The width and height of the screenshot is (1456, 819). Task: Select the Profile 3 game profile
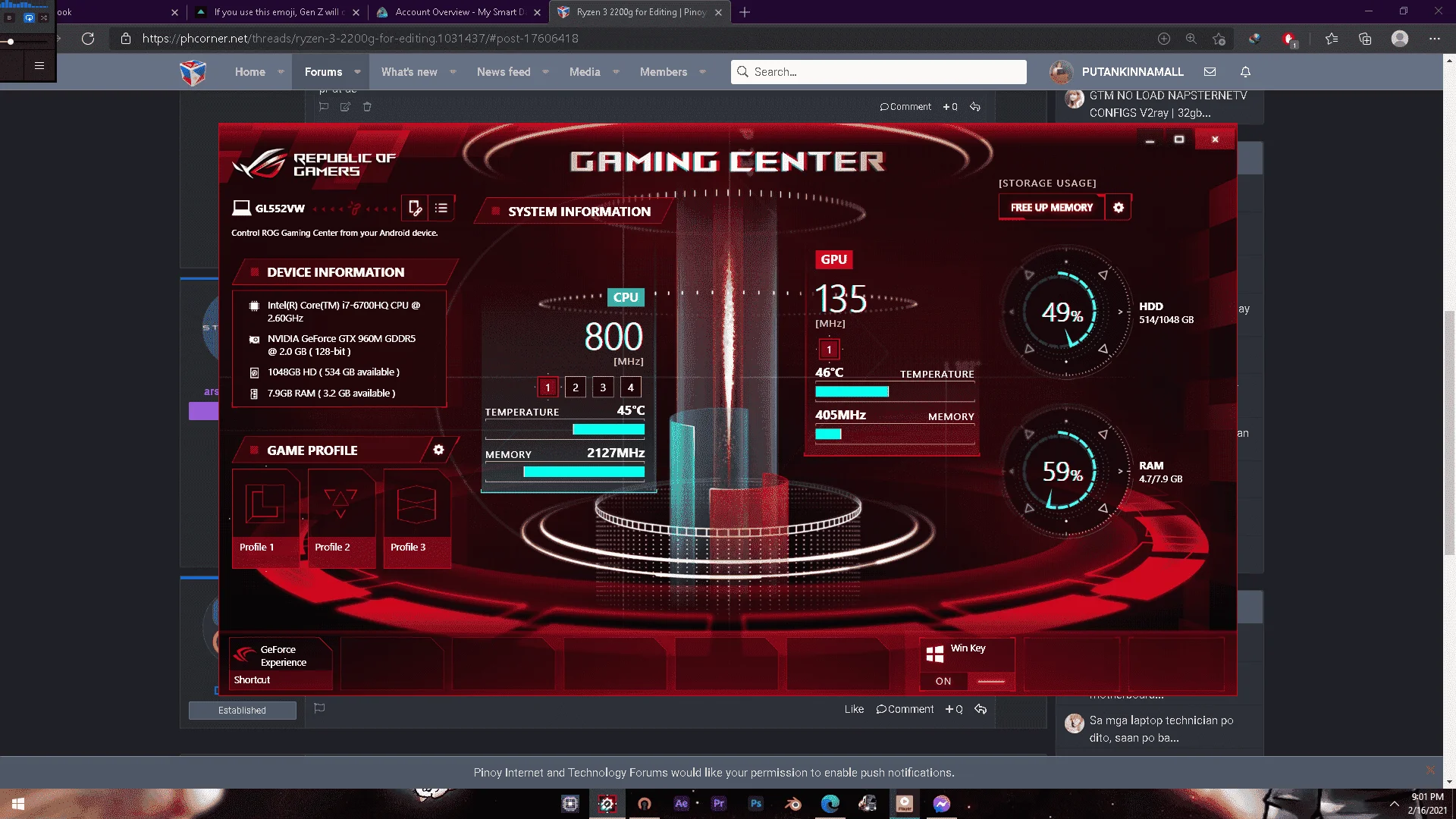click(x=417, y=518)
